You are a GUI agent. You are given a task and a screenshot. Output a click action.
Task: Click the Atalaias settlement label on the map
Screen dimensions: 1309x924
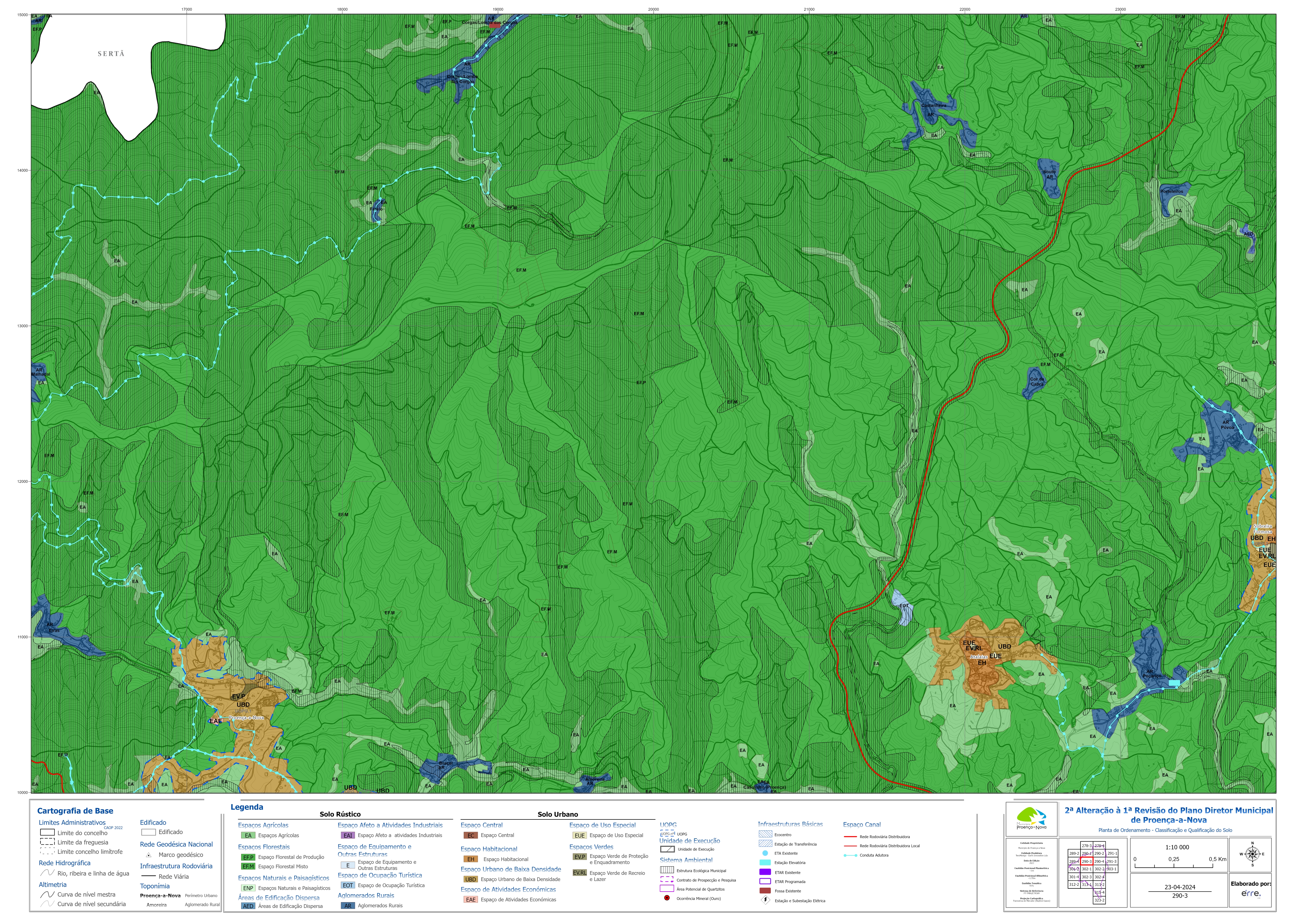pos(978,657)
